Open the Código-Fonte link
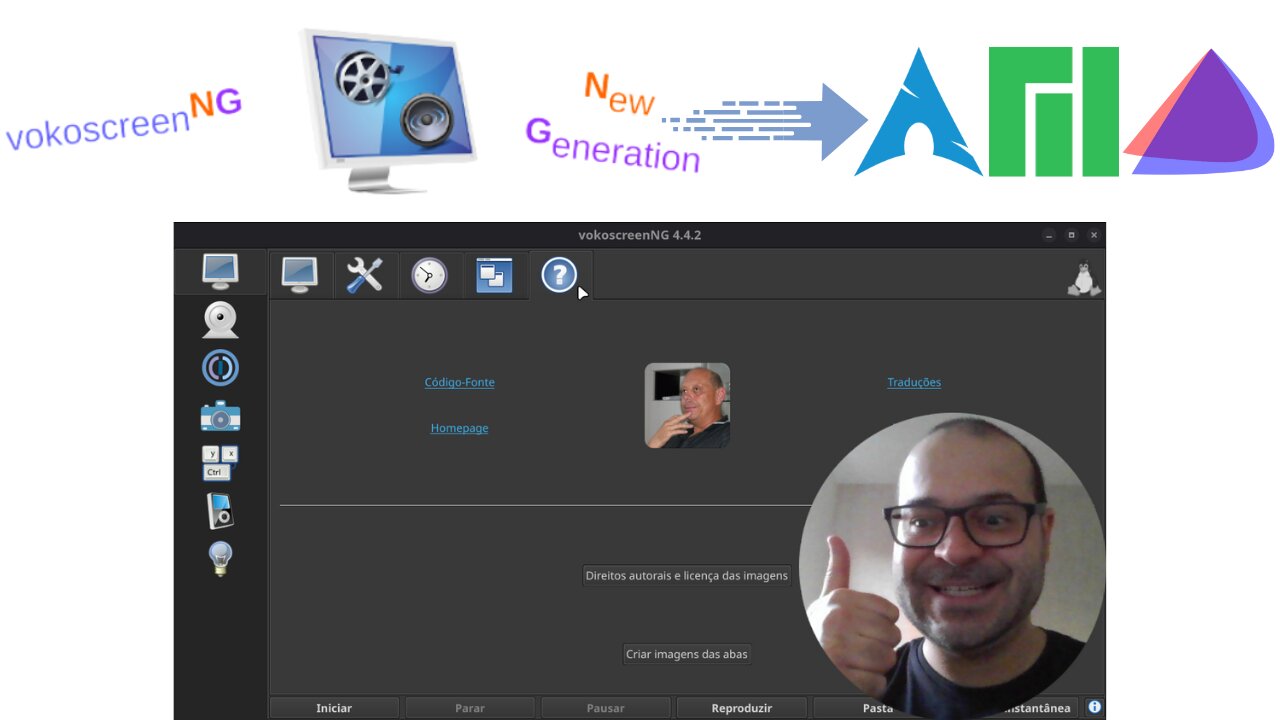 tap(459, 382)
